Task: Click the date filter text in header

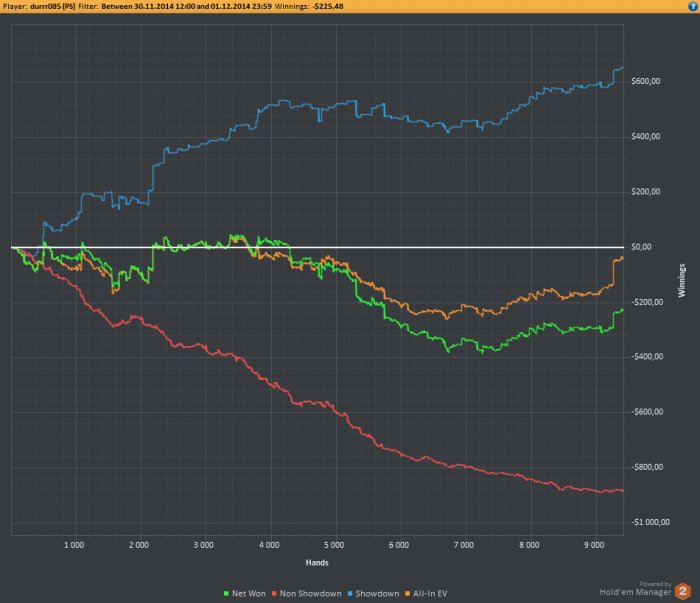Action: click(186, 6)
